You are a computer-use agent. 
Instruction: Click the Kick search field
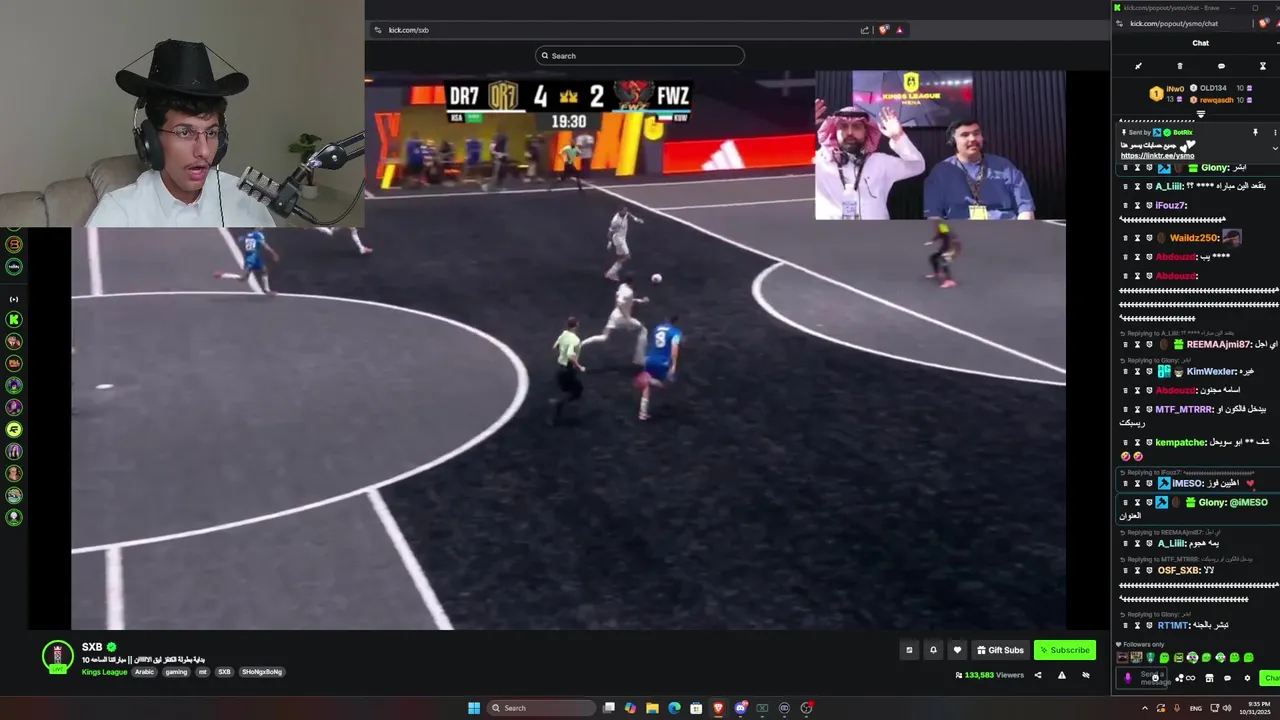point(640,55)
